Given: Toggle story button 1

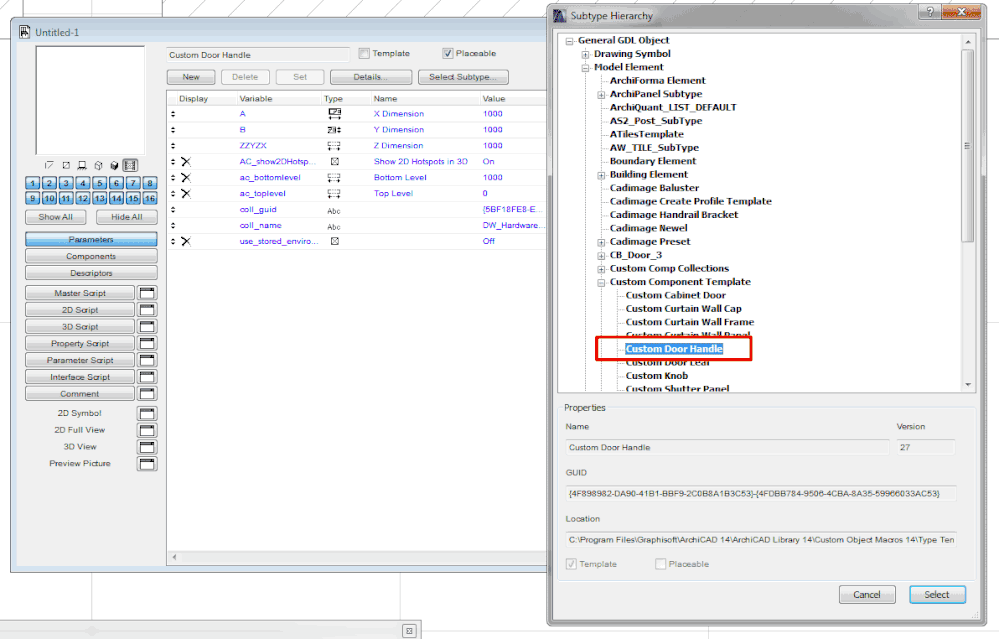Looking at the screenshot, I should (x=32, y=183).
